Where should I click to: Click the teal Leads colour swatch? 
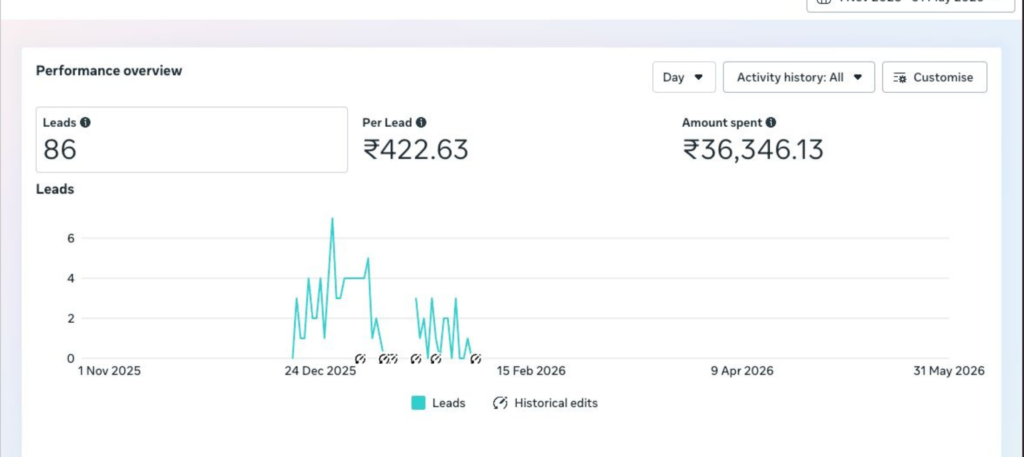tap(419, 403)
